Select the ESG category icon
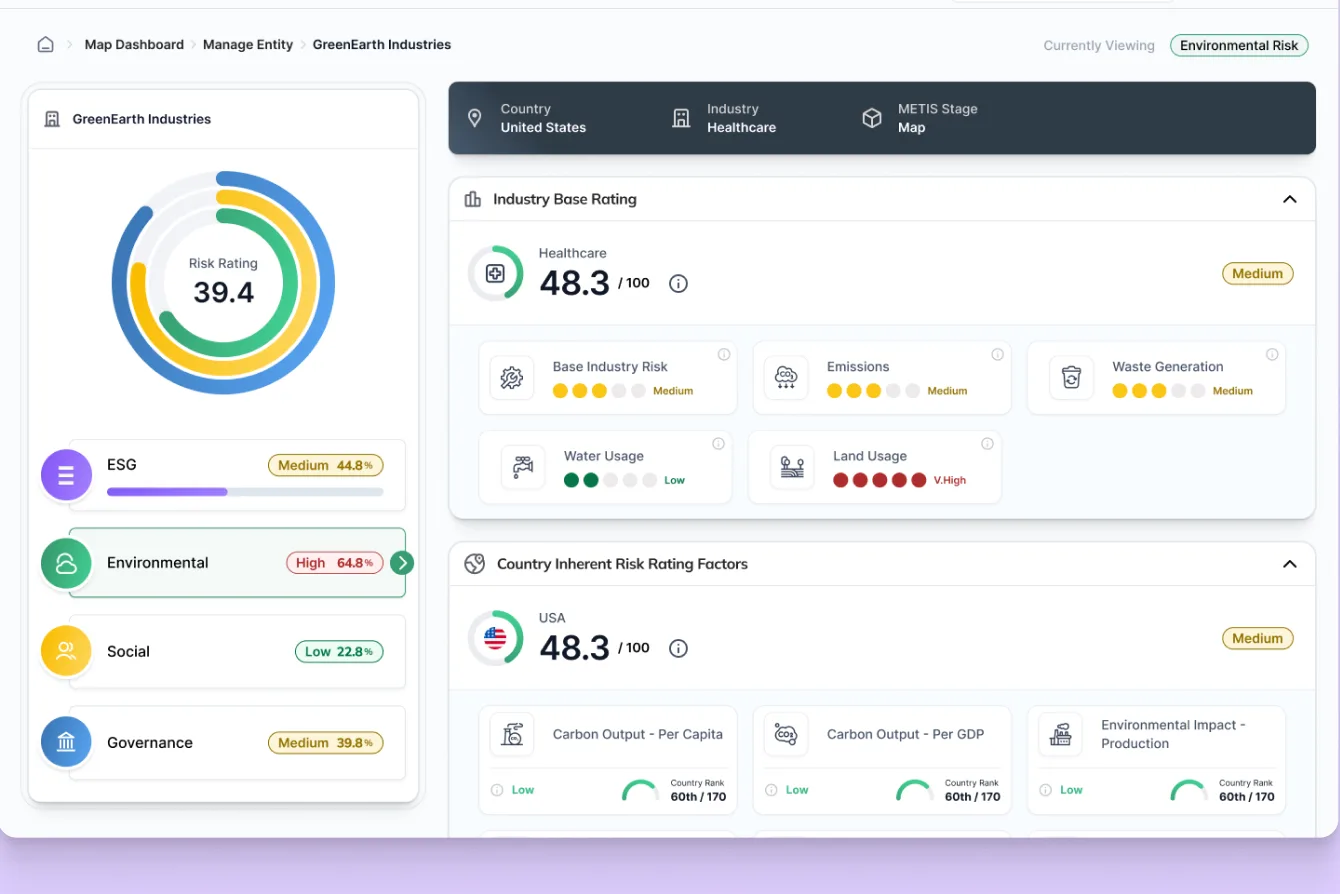 pos(66,475)
